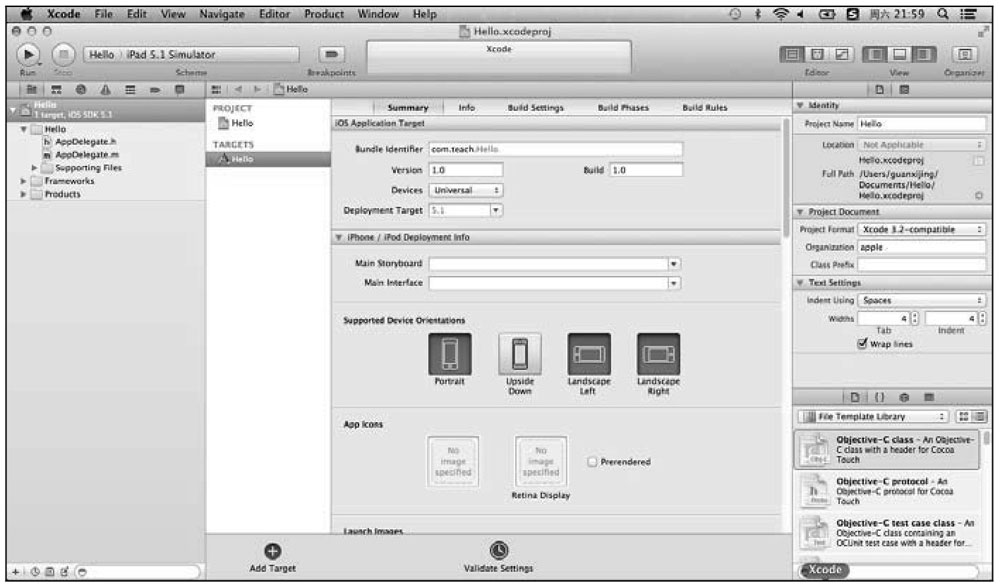The height and width of the screenshot is (588, 1000).
Task: Open Project Format dropdown
Action: [922, 229]
